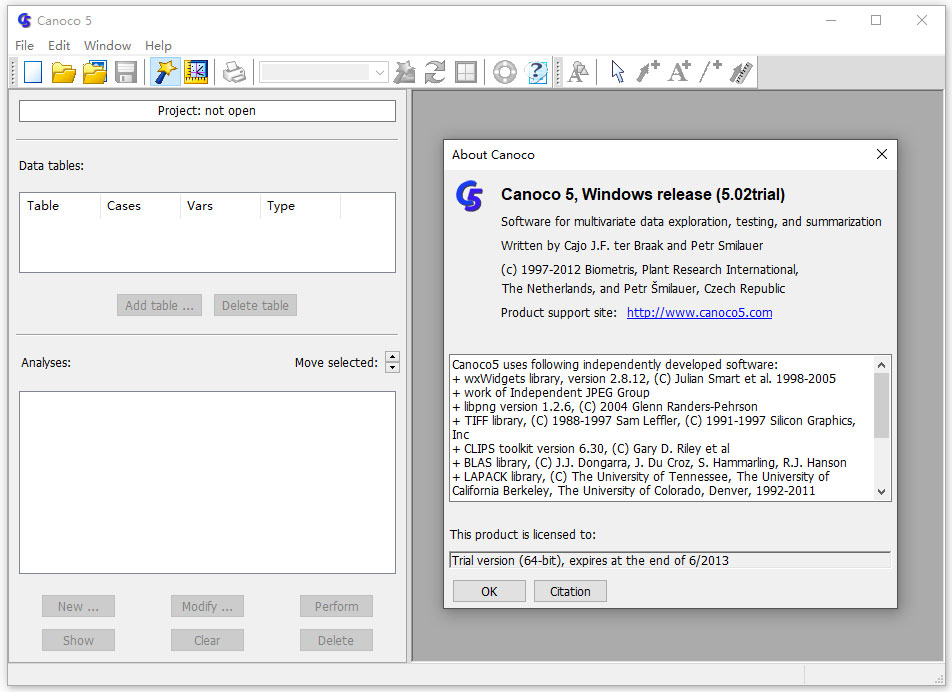Open the Window menu
952x692 pixels.
pyautogui.click(x=107, y=46)
